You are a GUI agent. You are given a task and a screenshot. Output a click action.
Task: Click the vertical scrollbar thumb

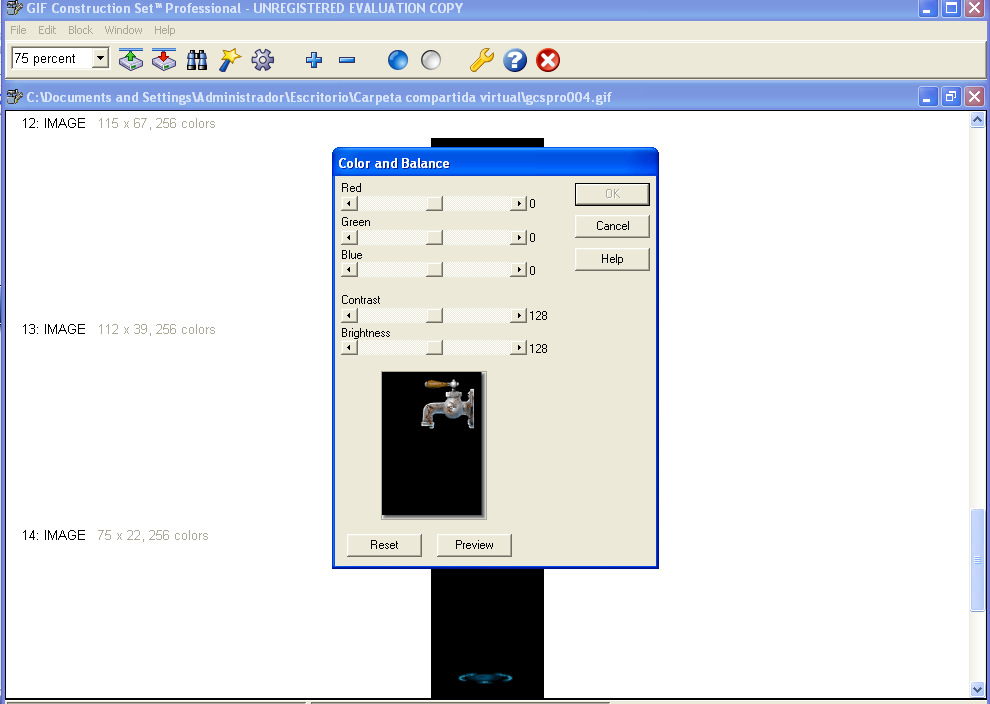[x=977, y=559]
